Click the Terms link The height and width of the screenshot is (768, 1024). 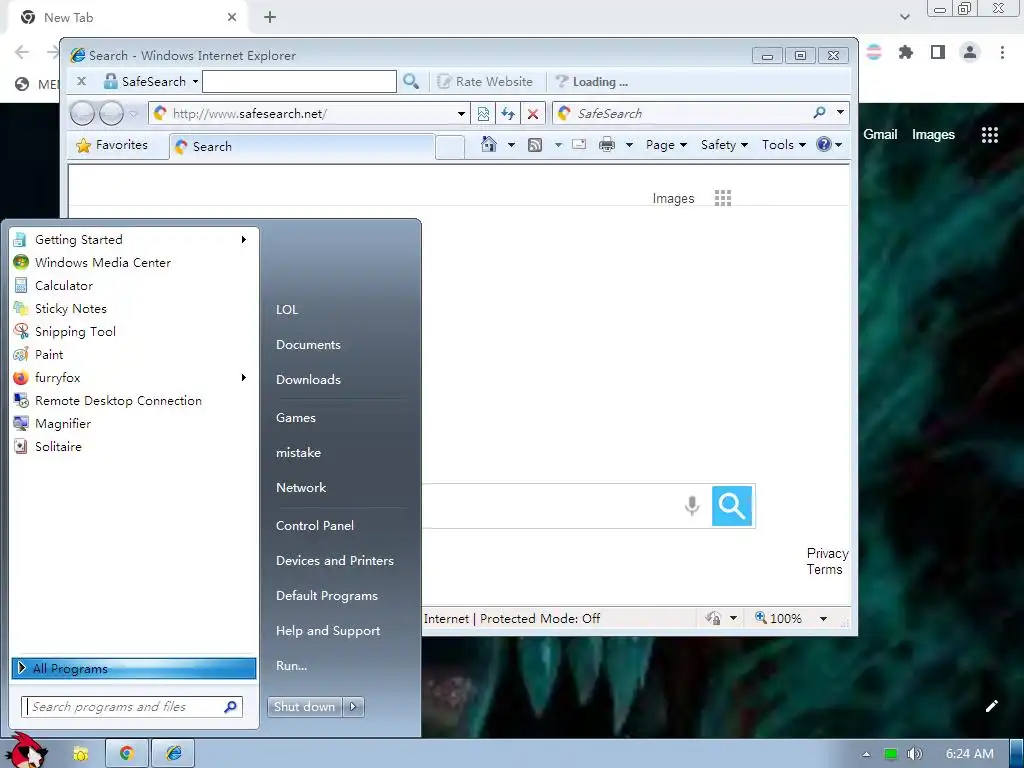[824, 569]
